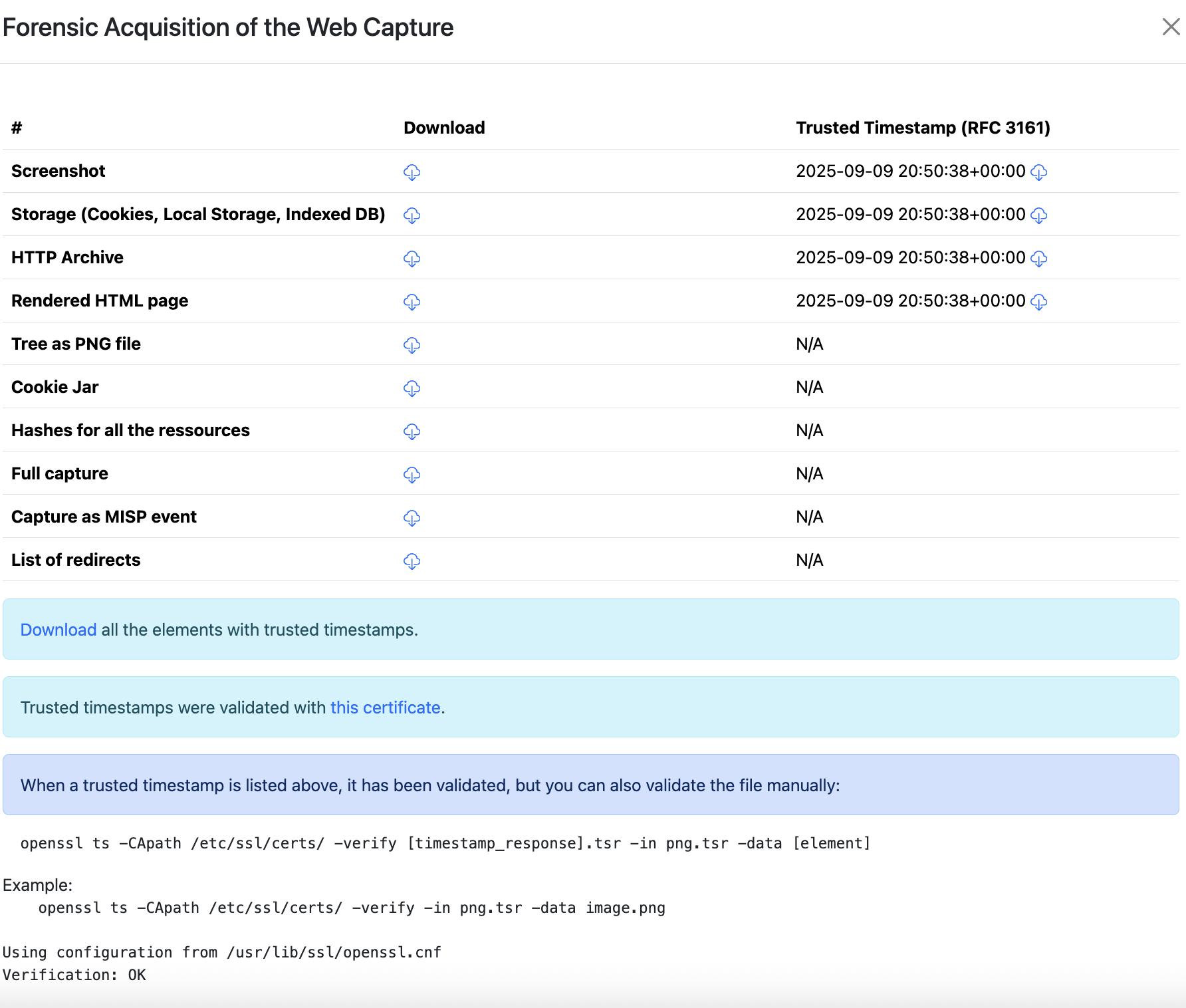Download the List of redirects
This screenshot has width=1186, height=1008.
[412, 561]
